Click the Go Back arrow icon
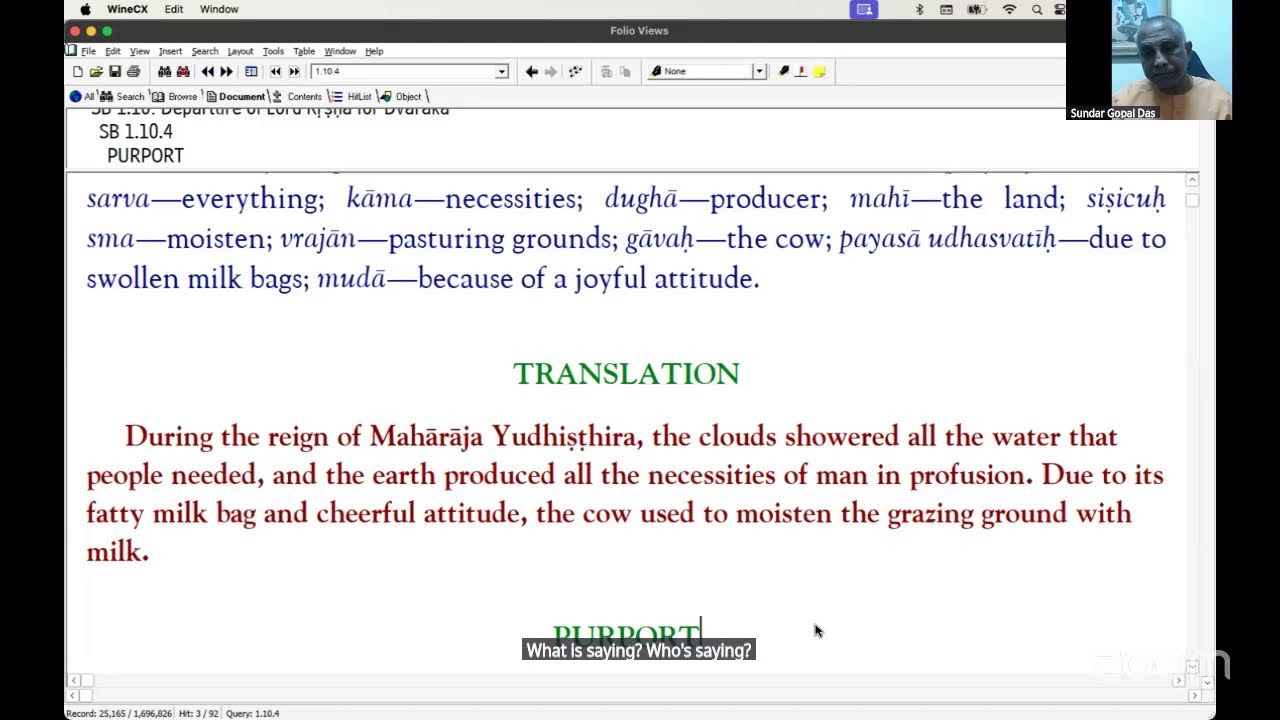Image resolution: width=1280 pixels, height=720 pixels. tap(531, 72)
